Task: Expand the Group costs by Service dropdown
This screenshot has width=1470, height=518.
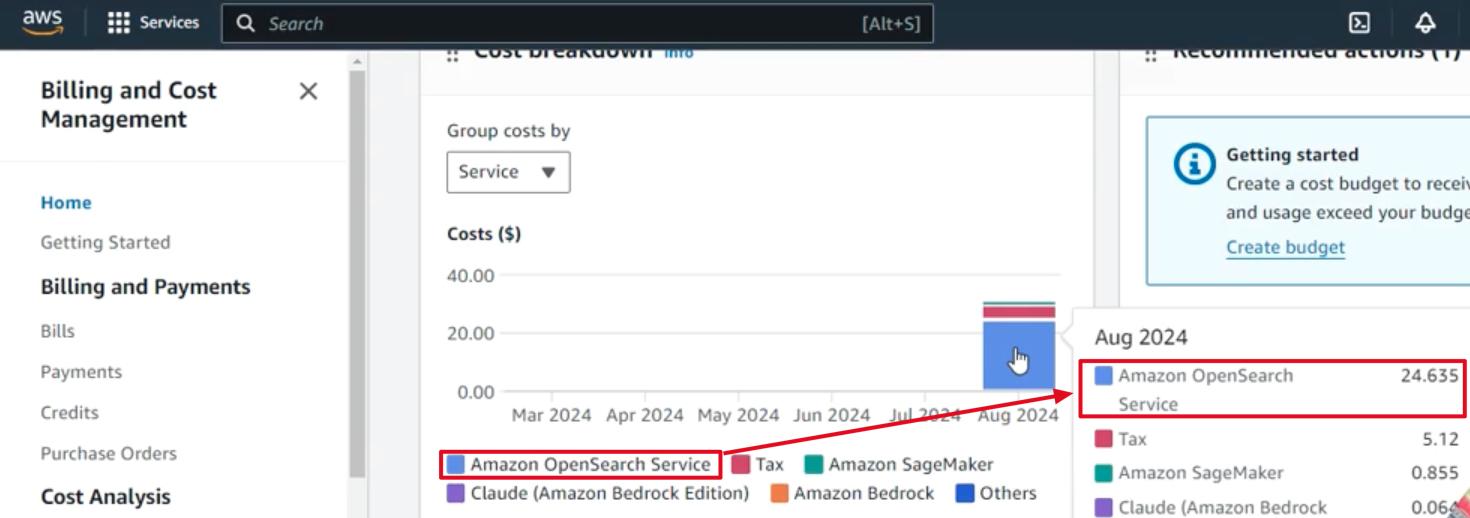Action: (x=508, y=172)
